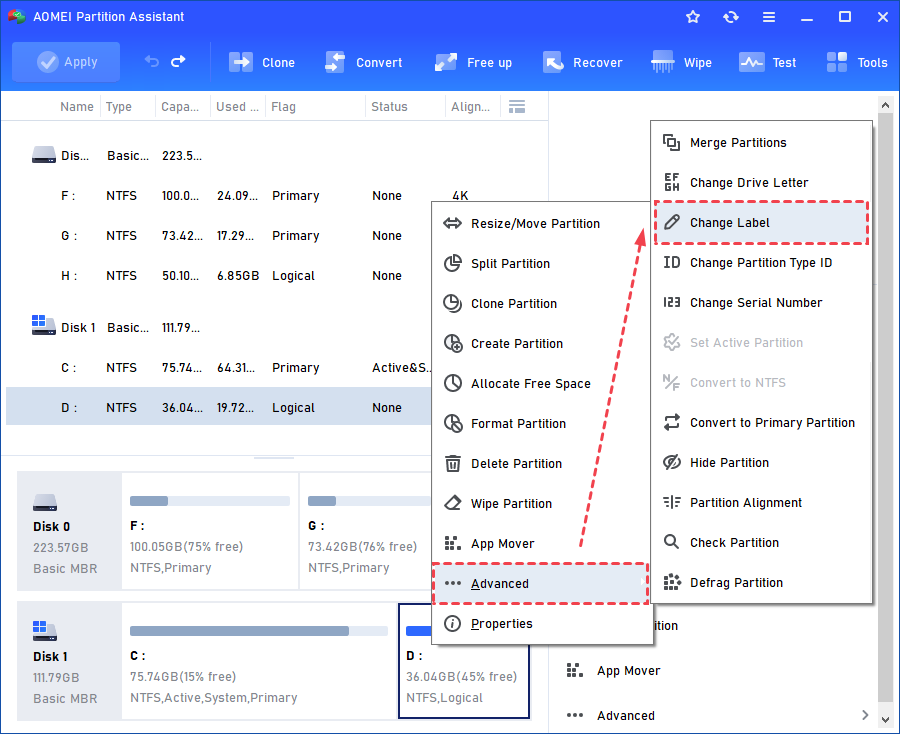Click the Status column header
Viewport: 900px width, 734px height.
click(389, 107)
